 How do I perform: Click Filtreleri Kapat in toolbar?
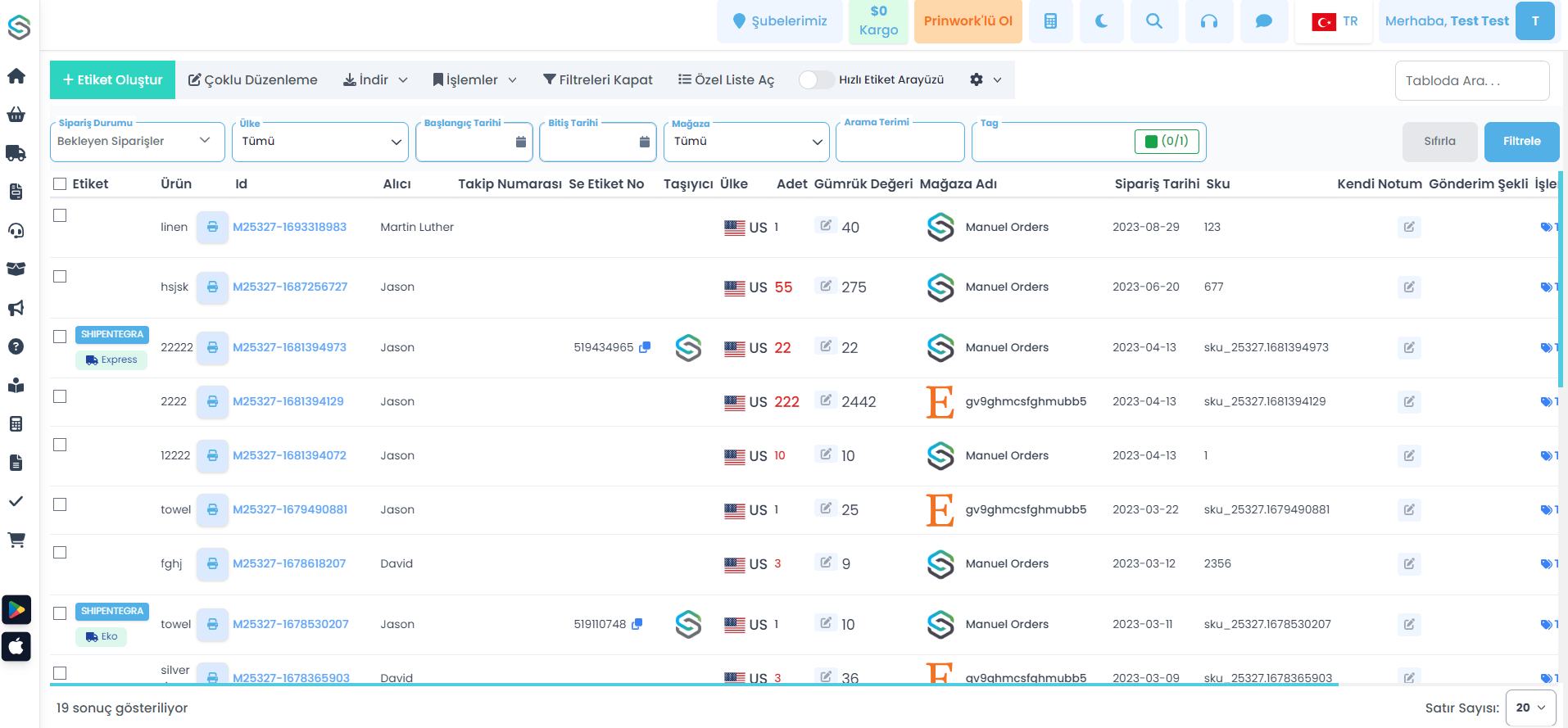click(598, 79)
